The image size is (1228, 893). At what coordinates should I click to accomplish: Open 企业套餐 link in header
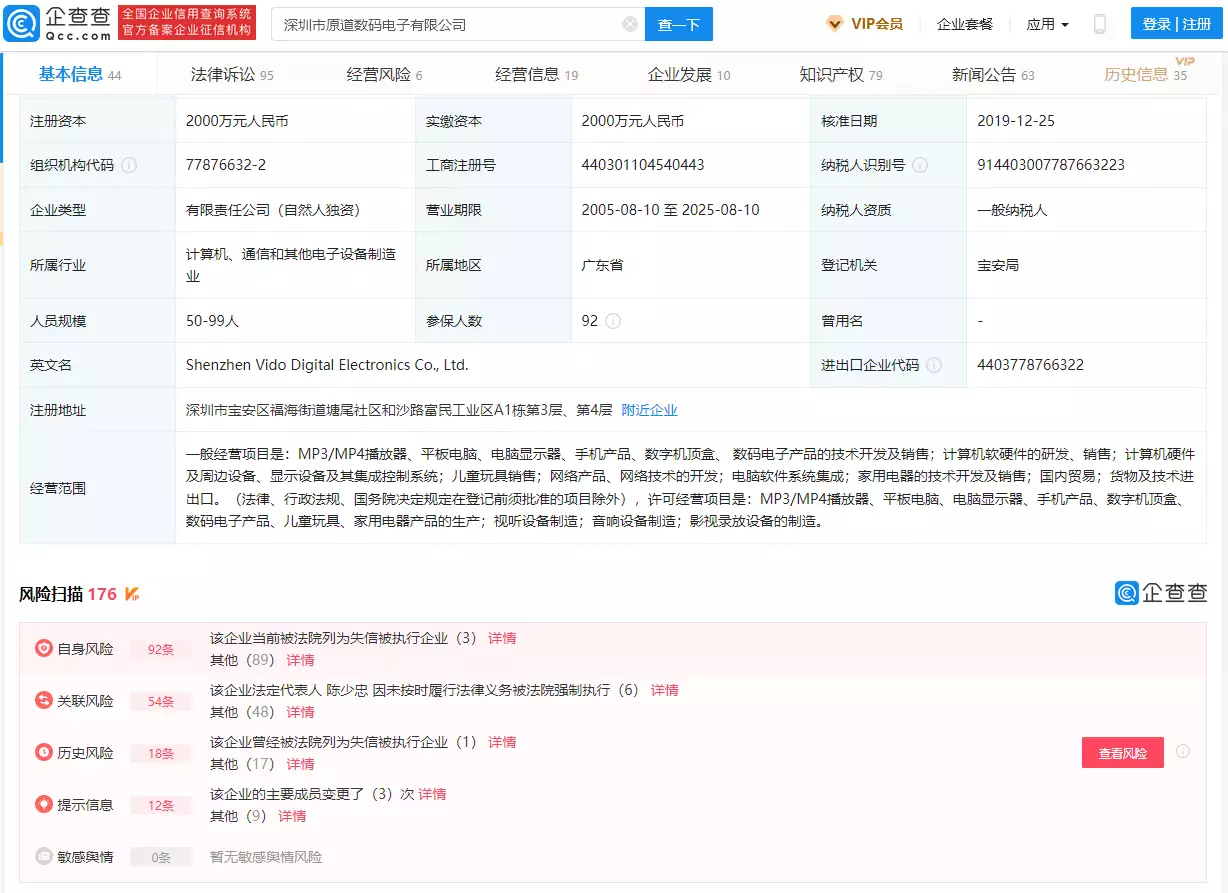pyautogui.click(x=965, y=24)
